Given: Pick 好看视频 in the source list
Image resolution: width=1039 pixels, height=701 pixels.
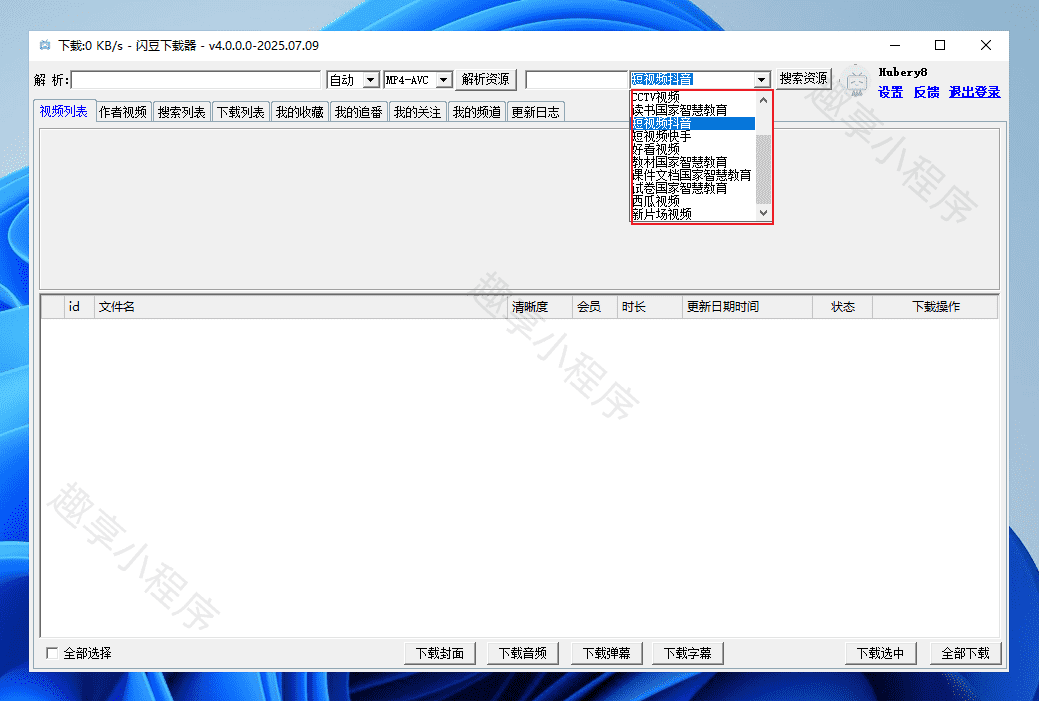Looking at the screenshot, I should [692, 150].
